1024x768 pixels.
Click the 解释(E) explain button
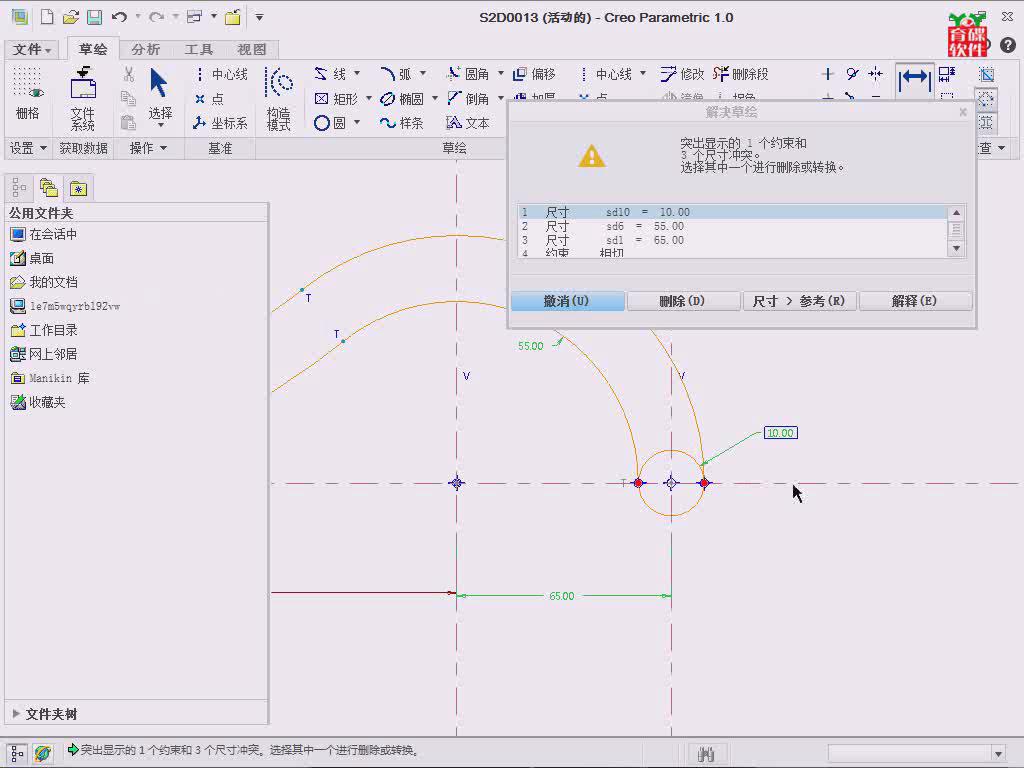click(x=914, y=301)
